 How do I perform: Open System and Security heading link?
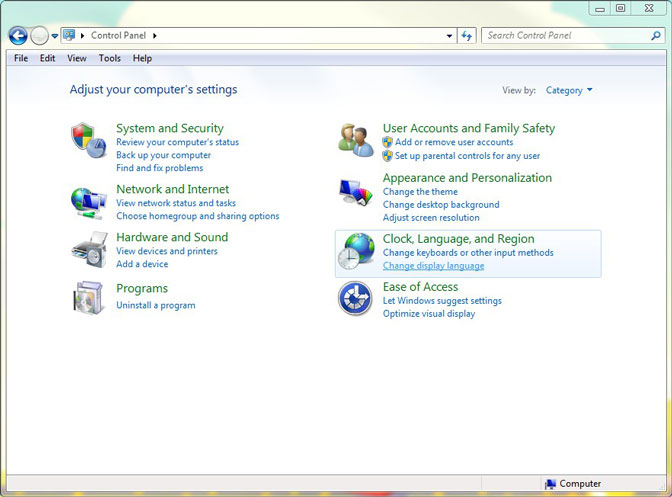[170, 128]
